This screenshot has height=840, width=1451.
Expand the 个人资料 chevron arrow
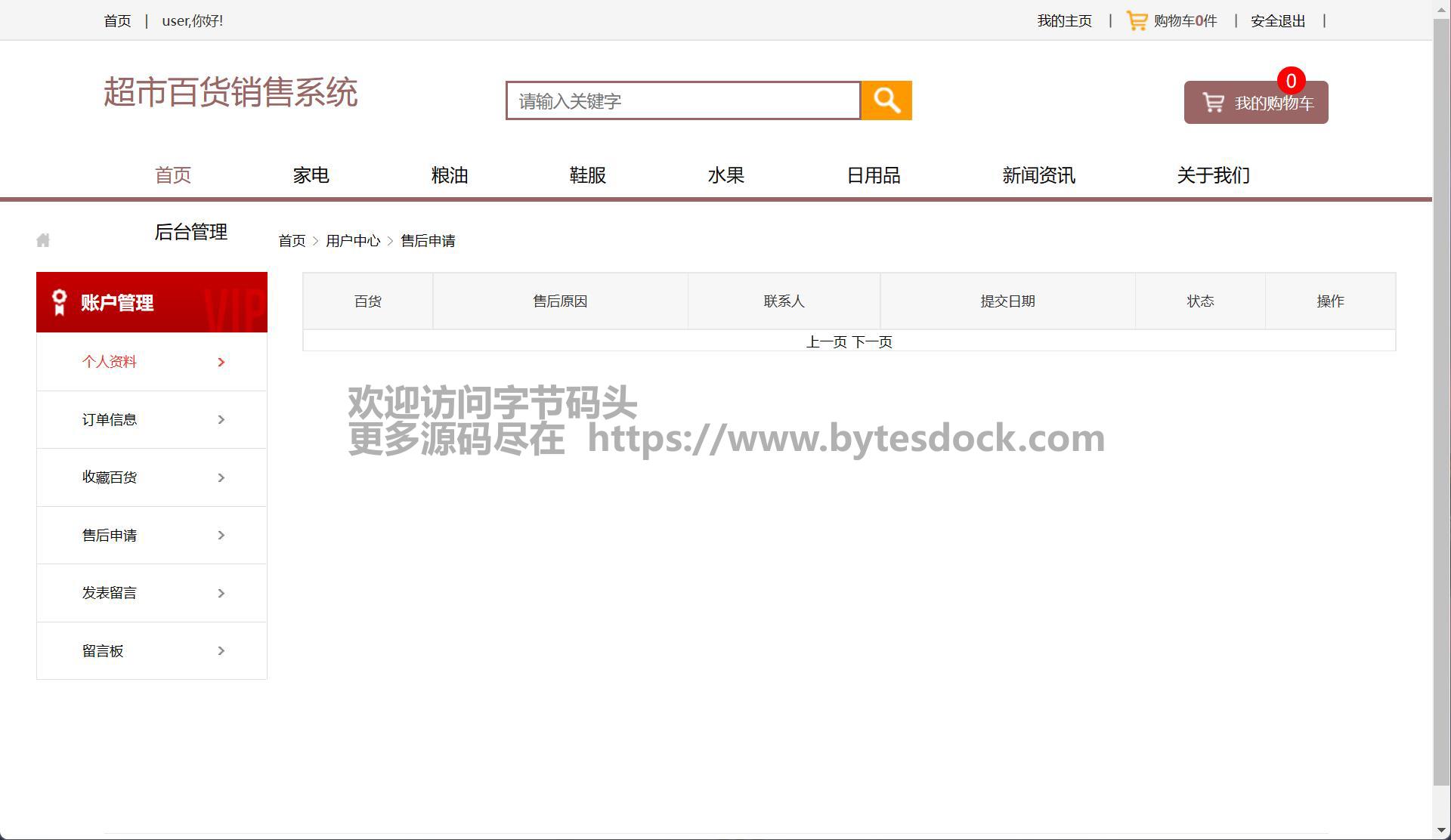pyautogui.click(x=221, y=363)
